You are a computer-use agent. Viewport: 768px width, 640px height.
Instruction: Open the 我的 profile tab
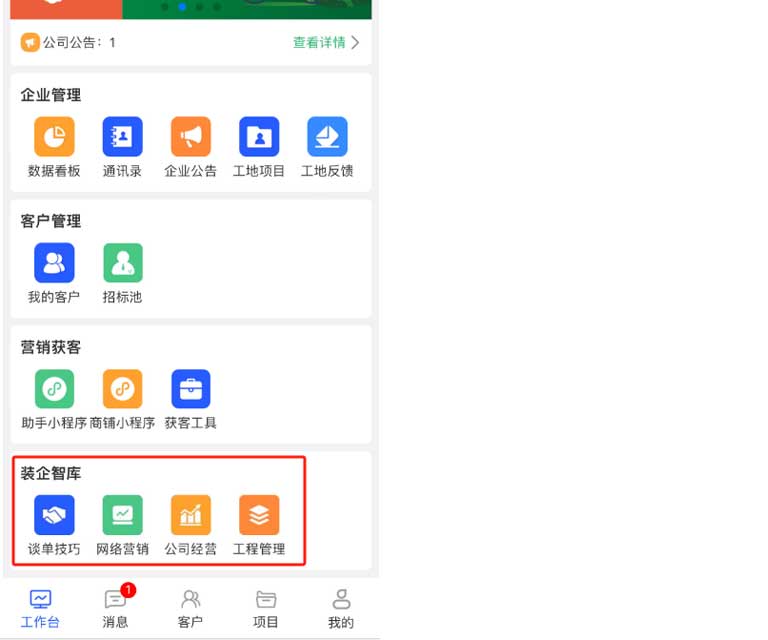(341, 608)
